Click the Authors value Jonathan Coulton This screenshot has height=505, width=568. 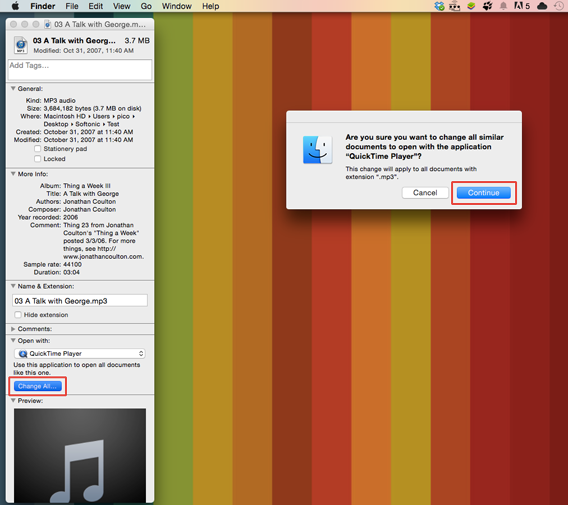89,201
